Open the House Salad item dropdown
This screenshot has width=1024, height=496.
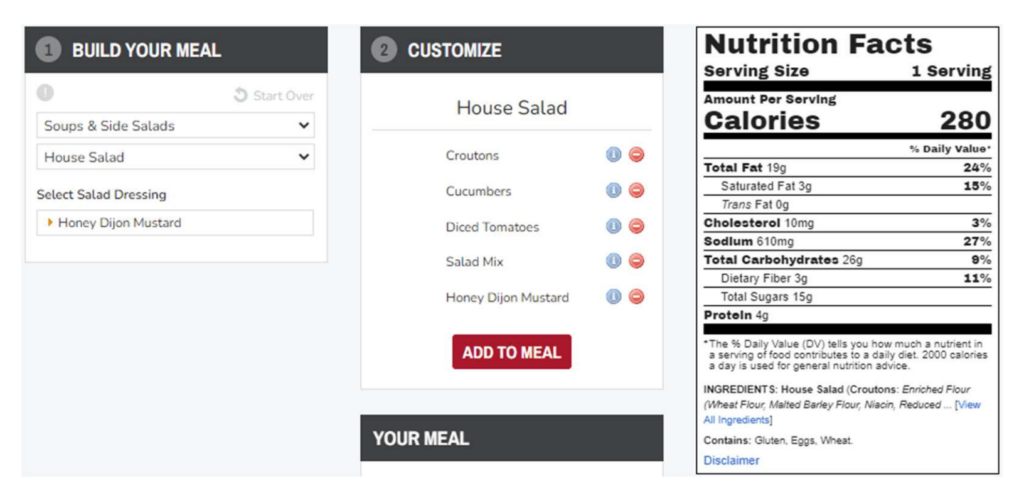[176, 157]
